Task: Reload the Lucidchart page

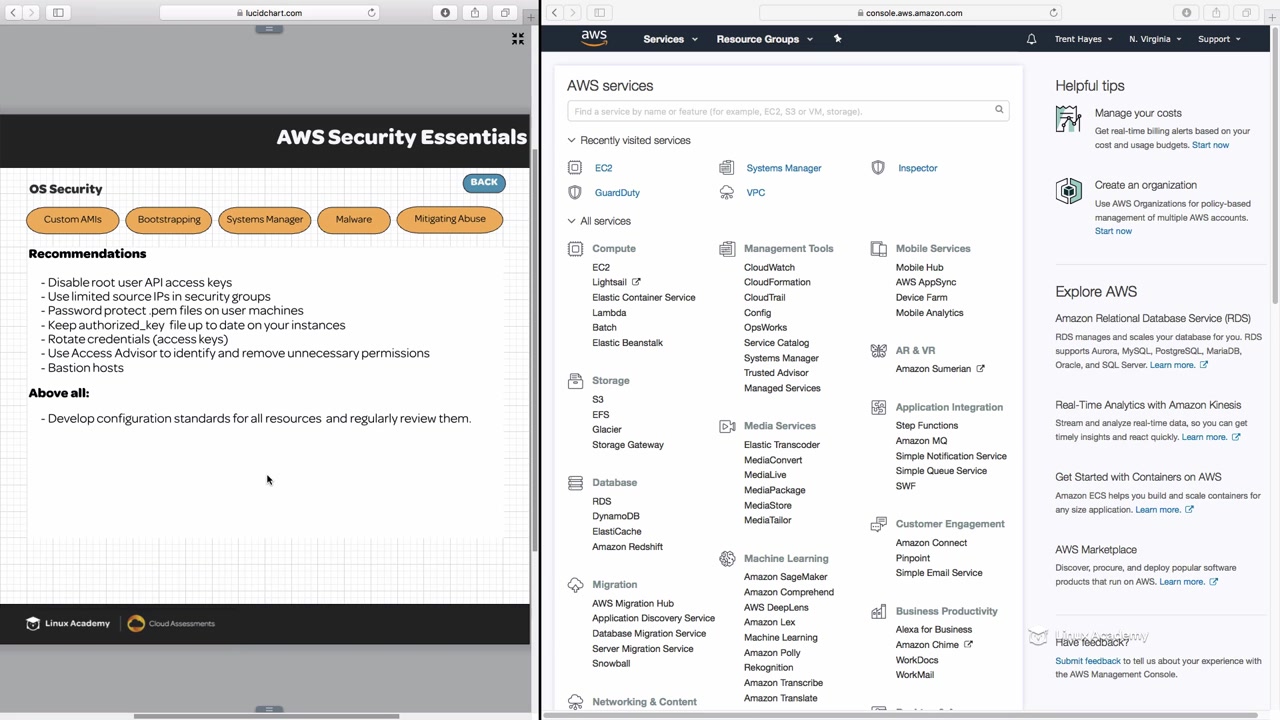Action: (372, 13)
